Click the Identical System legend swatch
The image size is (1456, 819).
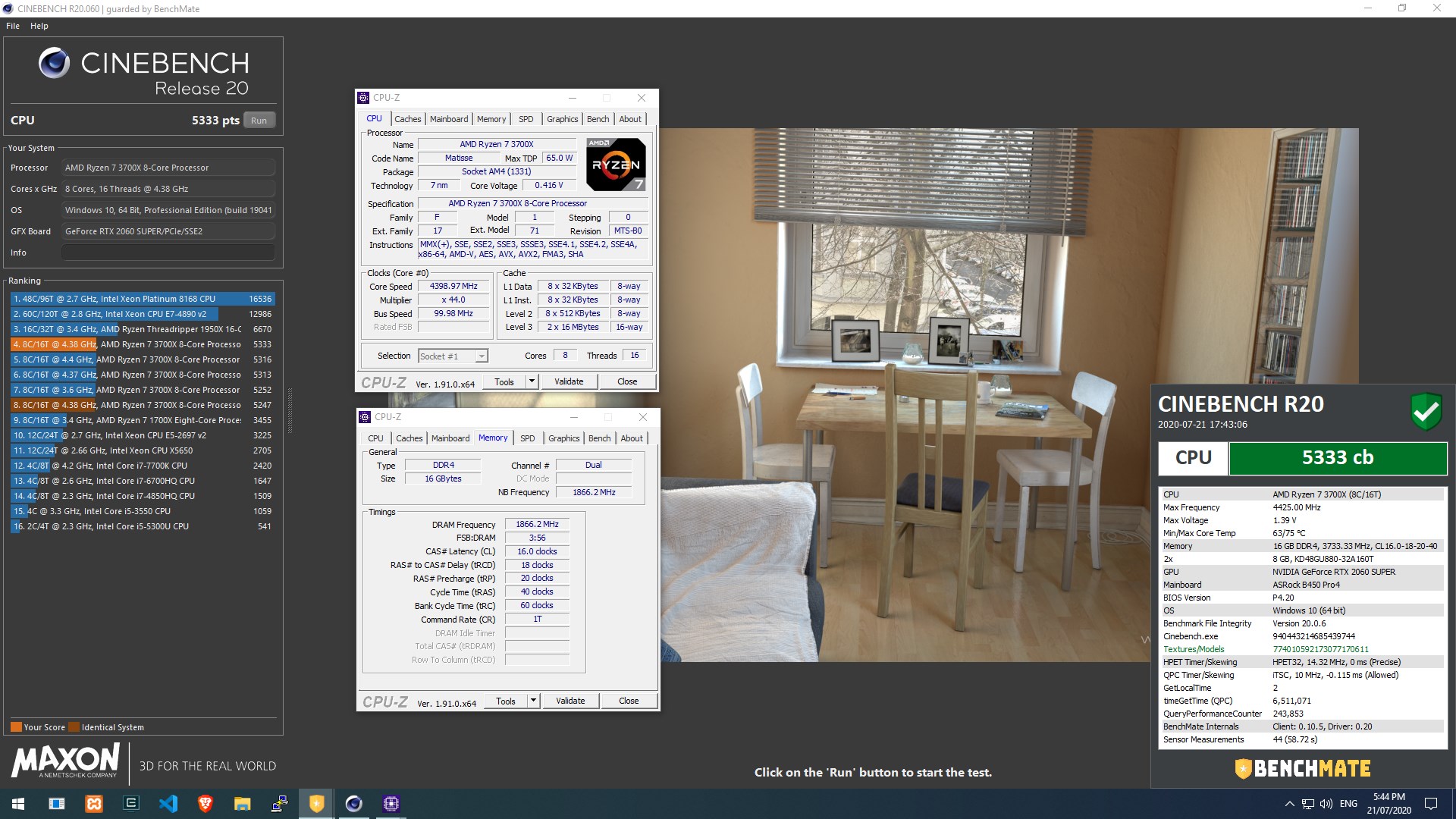(x=74, y=726)
